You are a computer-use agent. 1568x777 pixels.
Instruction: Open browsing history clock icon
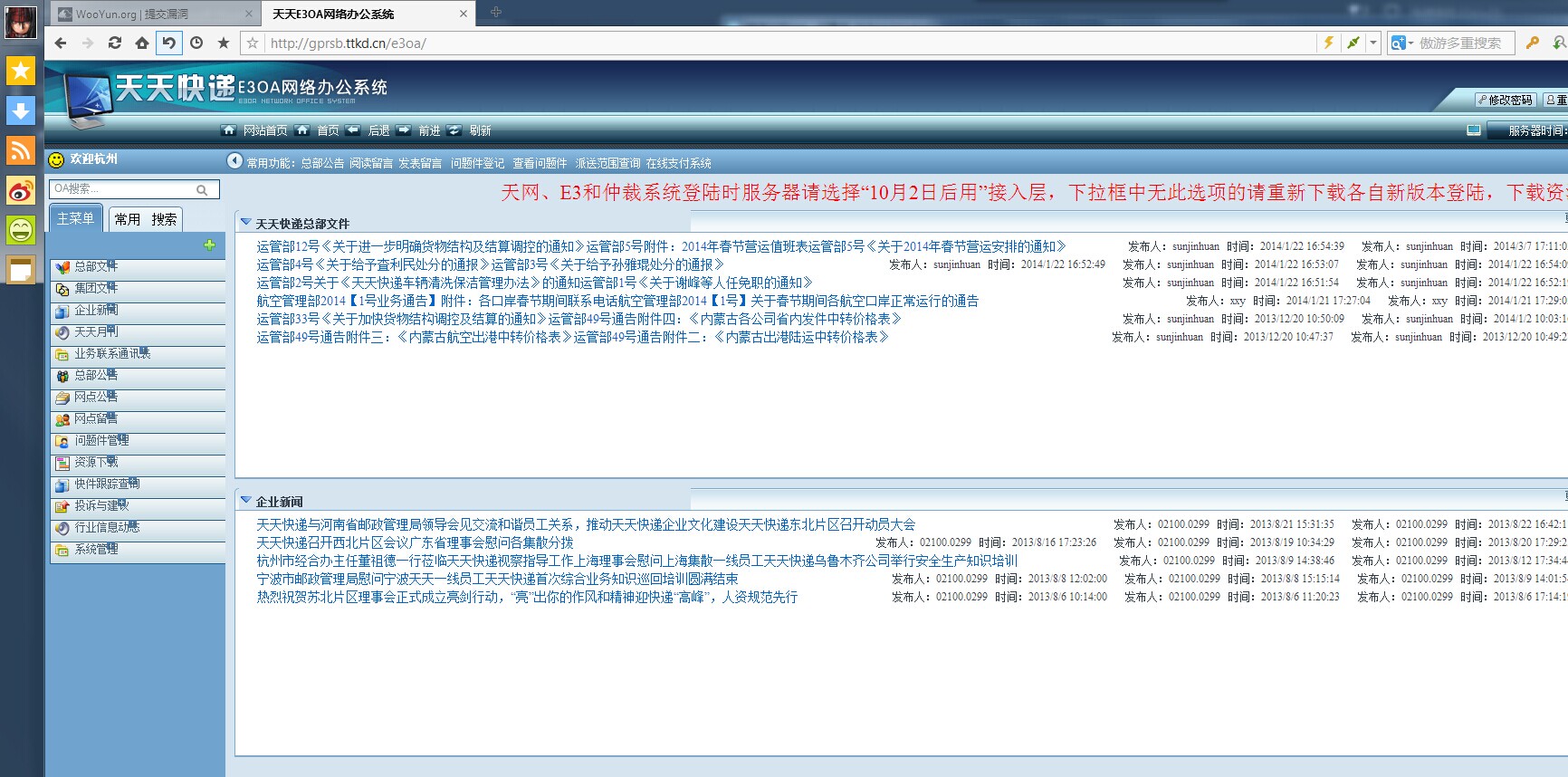coord(196,43)
